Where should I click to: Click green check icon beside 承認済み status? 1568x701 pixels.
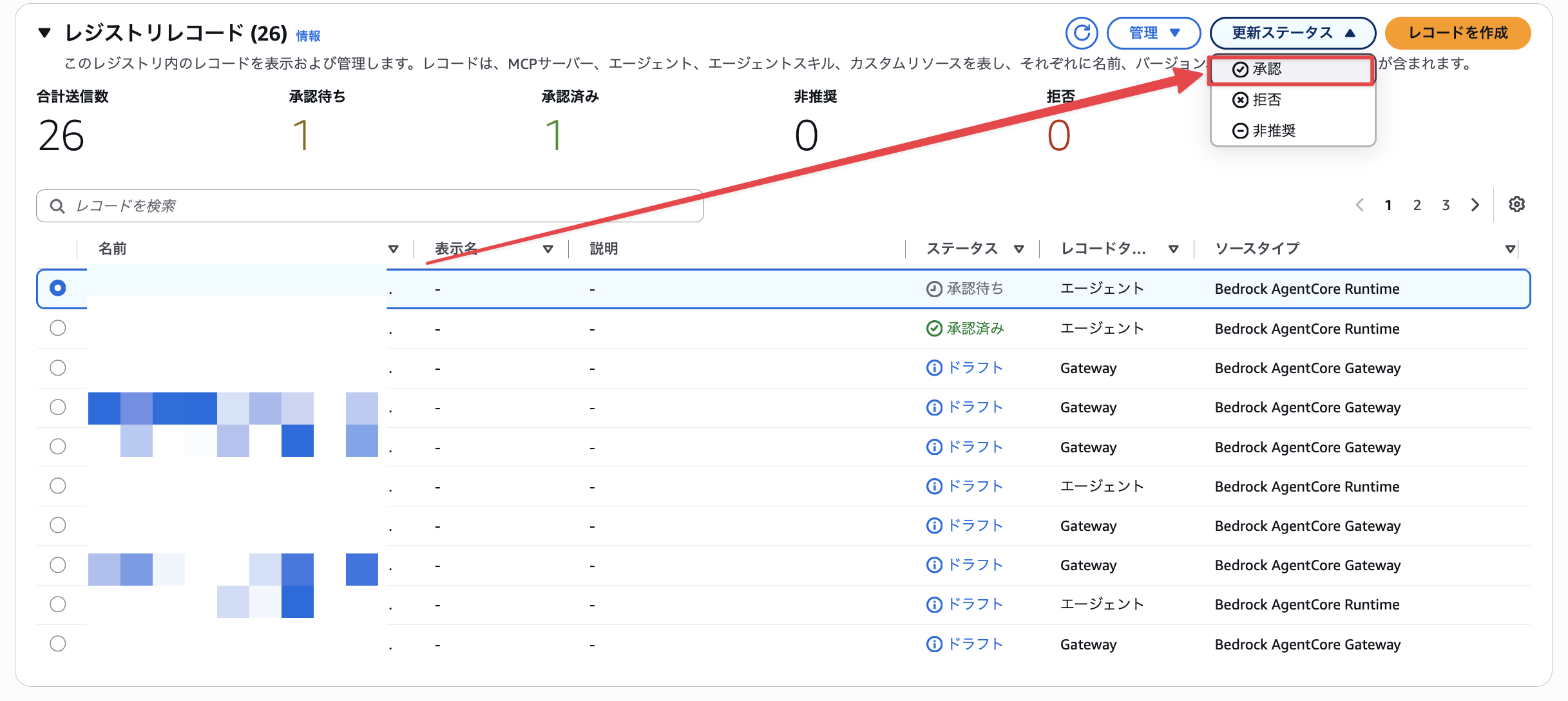click(x=934, y=329)
